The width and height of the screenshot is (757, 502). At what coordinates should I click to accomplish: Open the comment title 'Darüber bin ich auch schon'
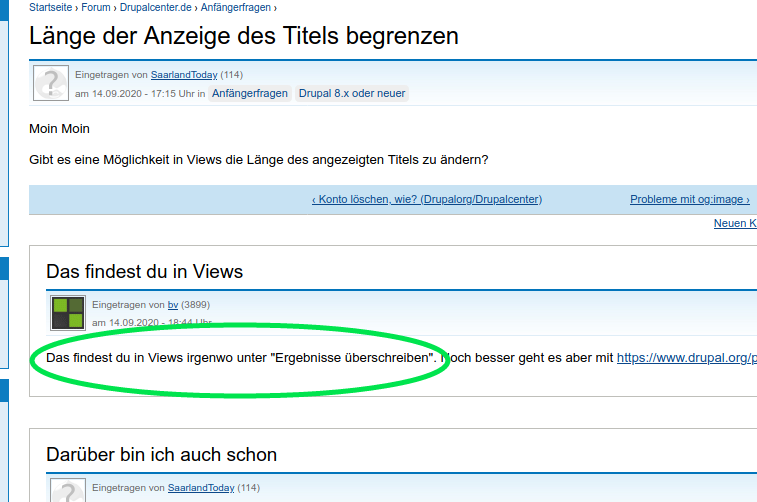161,455
